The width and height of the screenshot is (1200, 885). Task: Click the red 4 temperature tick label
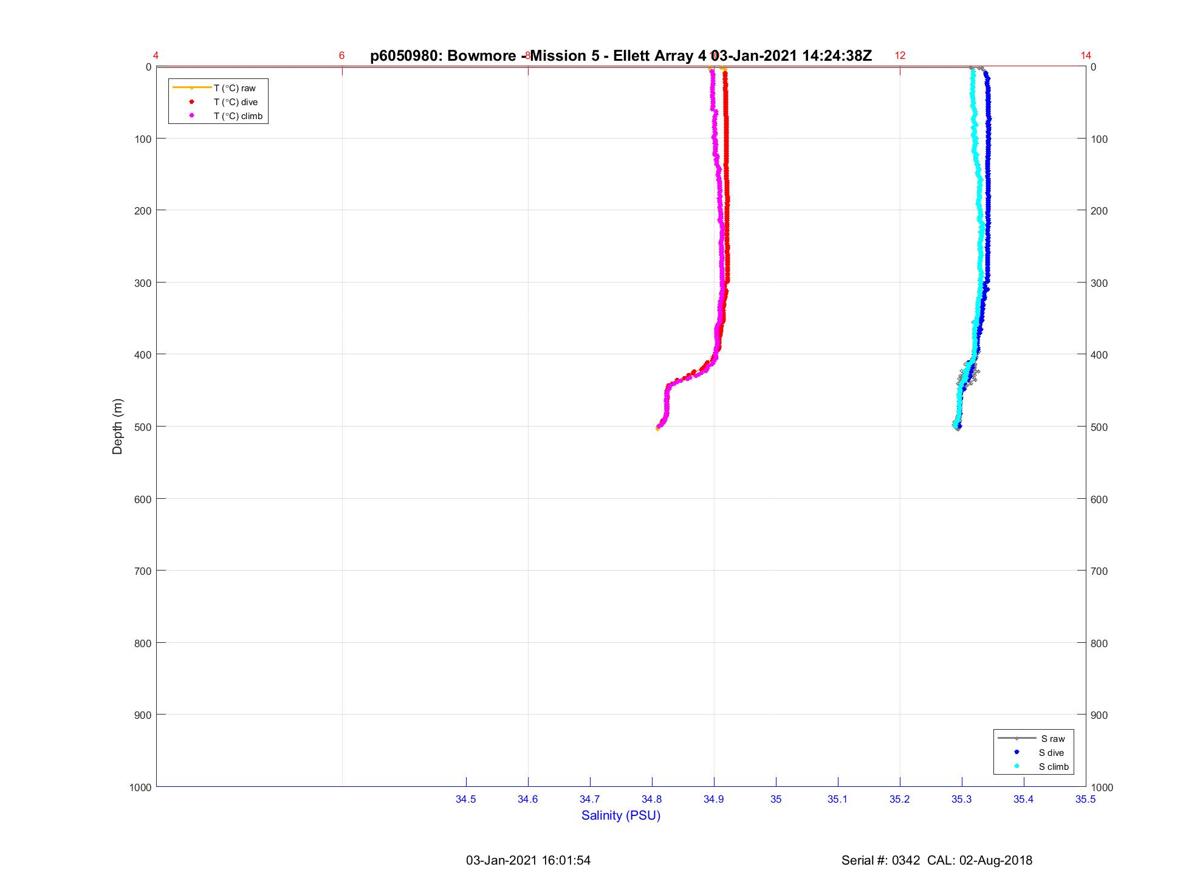[156, 56]
